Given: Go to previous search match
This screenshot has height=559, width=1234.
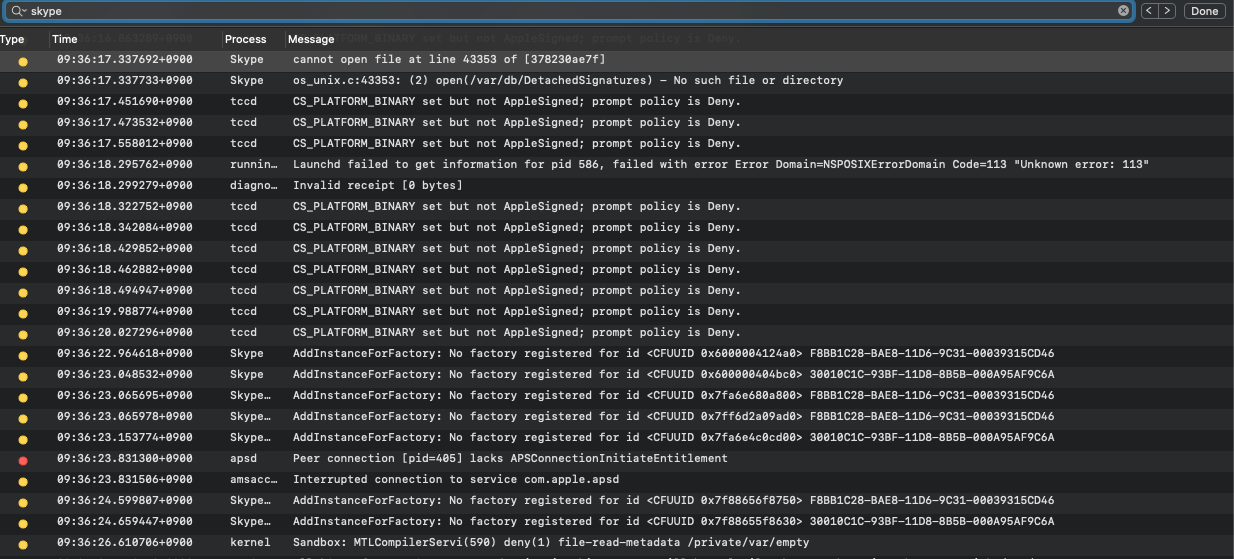Looking at the screenshot, I should [x=1149, y=11].
